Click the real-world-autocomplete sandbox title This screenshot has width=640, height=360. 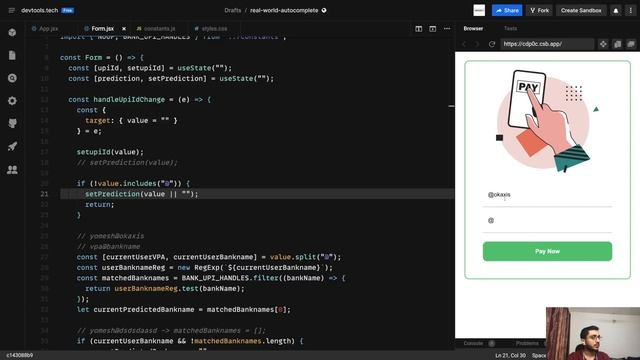pyautogui.click(x=284, y=10)
